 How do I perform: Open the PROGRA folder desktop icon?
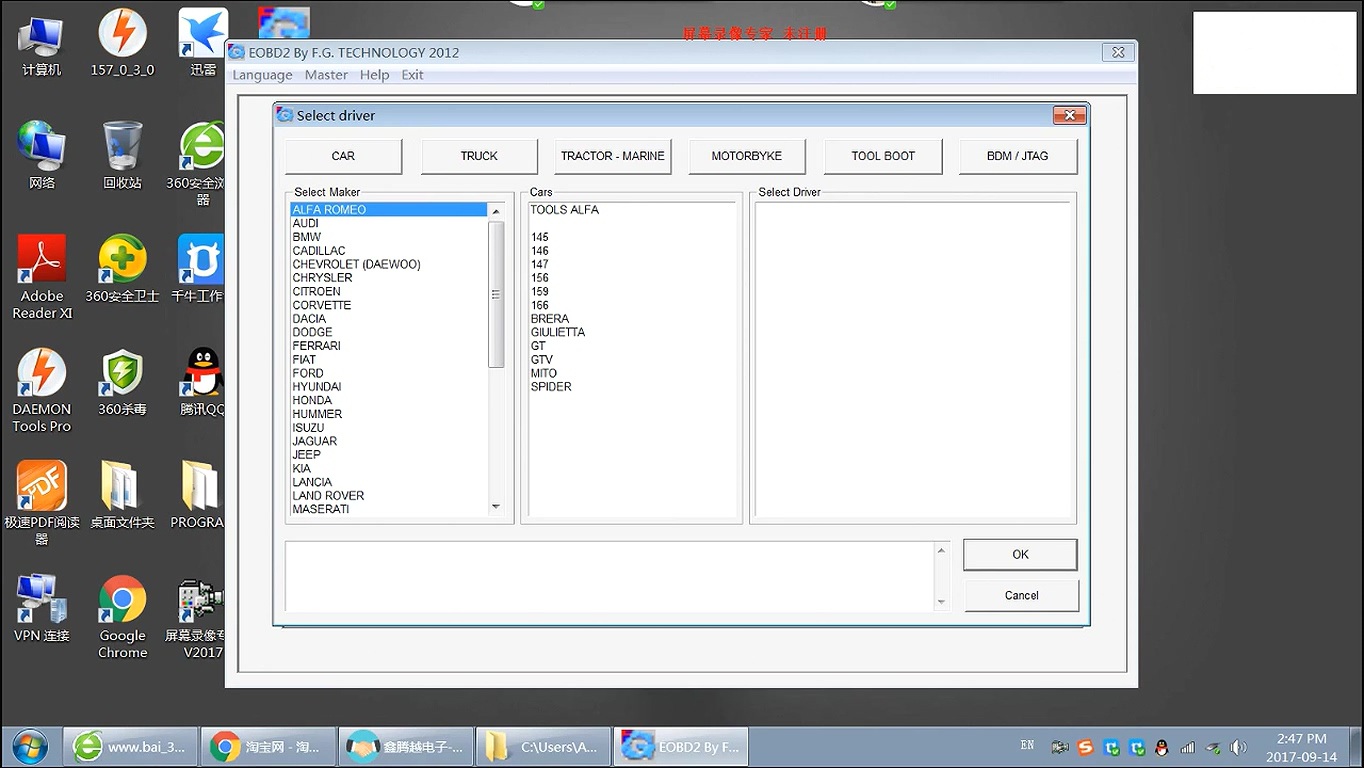198,494
